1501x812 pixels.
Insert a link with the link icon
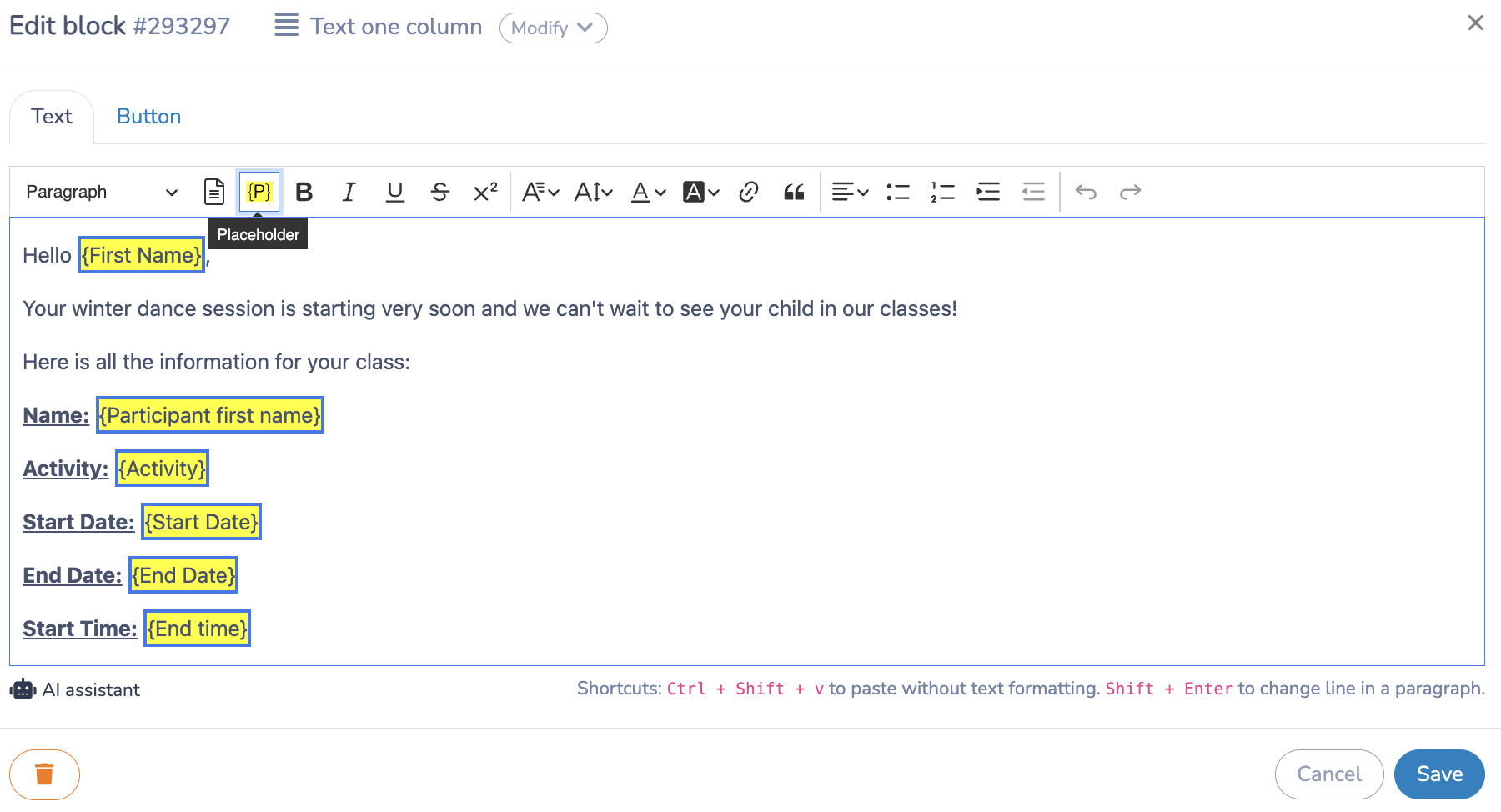point(749,192)
